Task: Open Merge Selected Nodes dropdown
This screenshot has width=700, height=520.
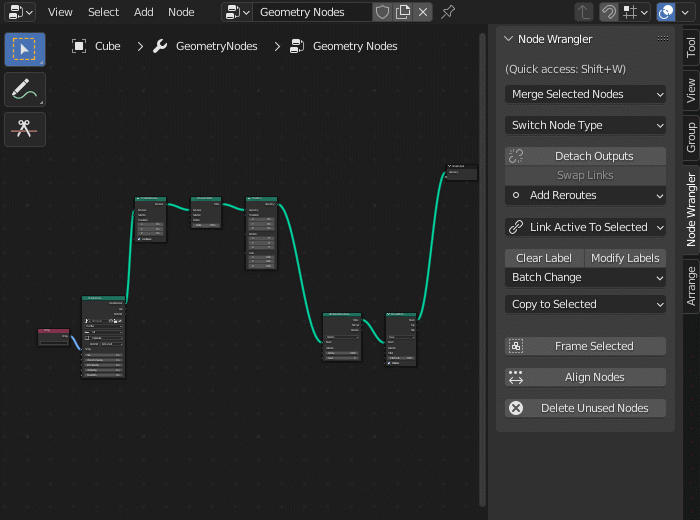Action: point(585,94)
